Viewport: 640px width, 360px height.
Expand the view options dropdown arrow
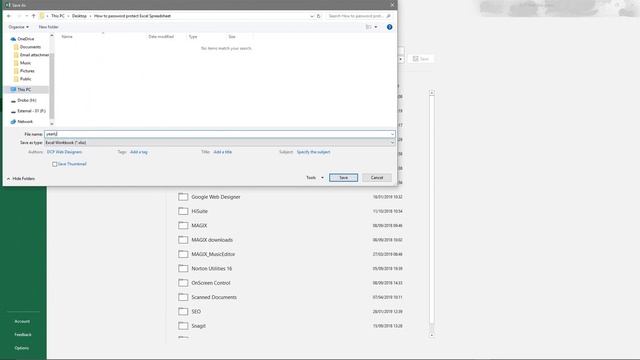(376, 27)
